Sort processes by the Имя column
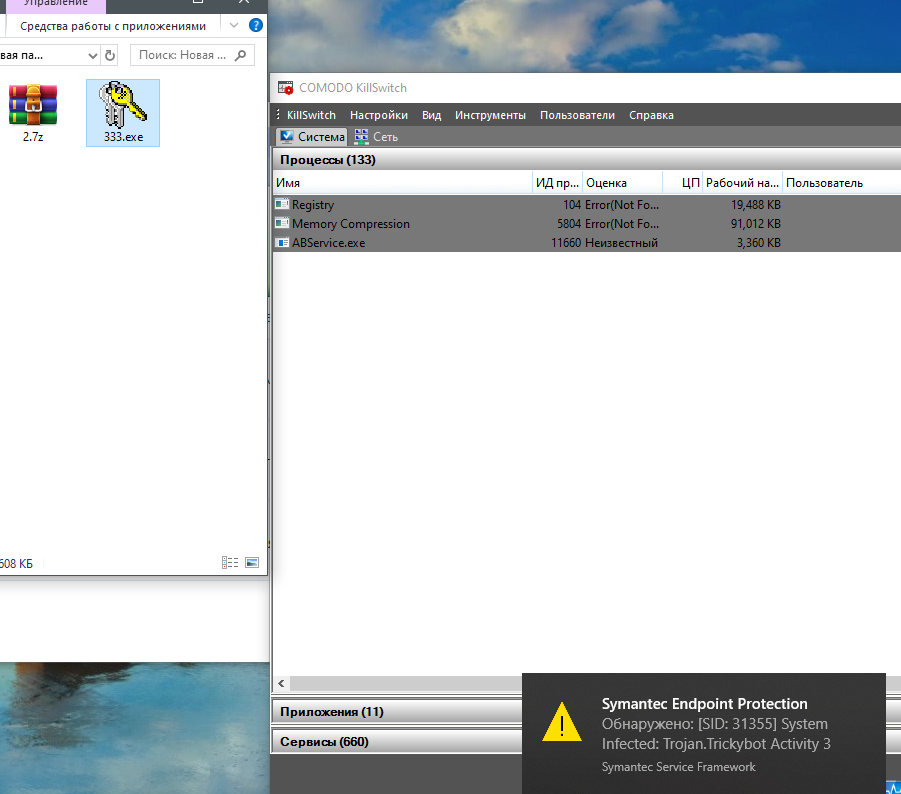 (x=402, y=183)
